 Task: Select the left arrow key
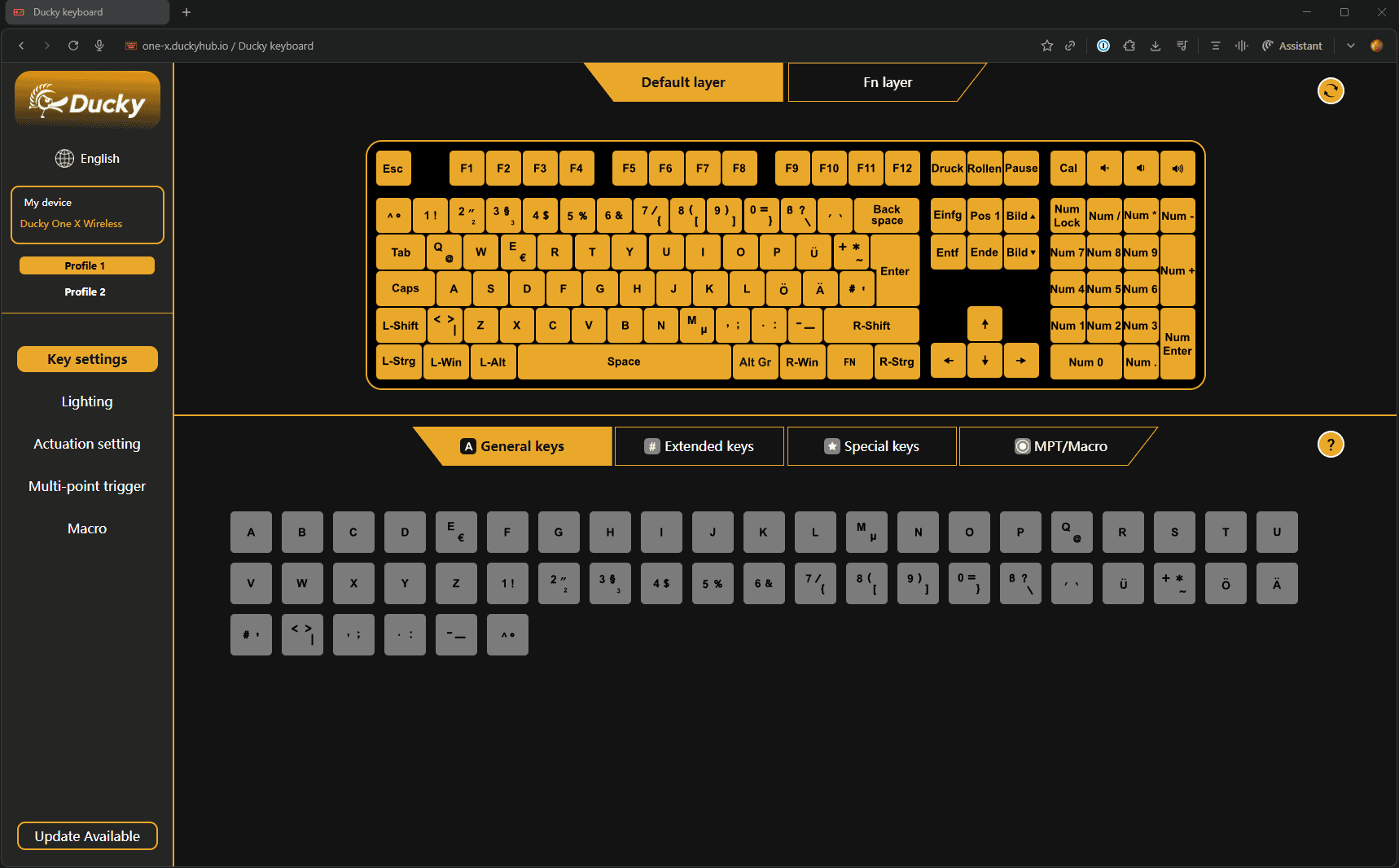pyautogui.click(x=948, y=361)
